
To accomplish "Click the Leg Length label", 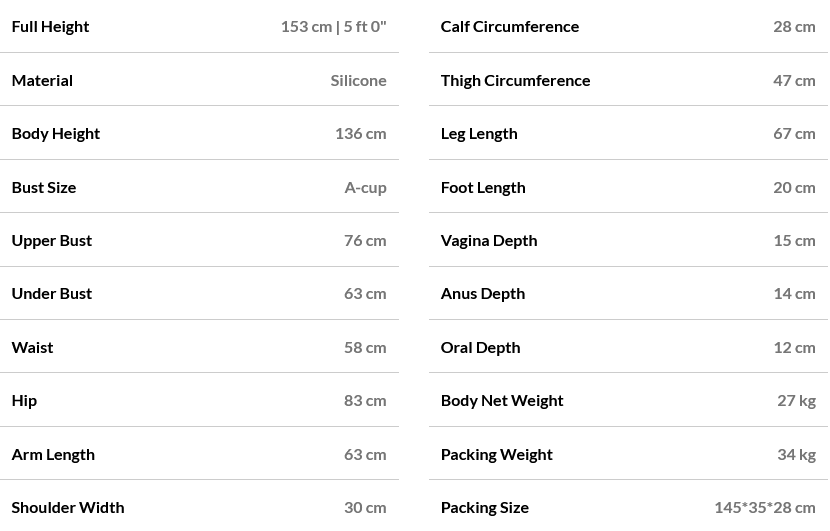I will point(479,133).
